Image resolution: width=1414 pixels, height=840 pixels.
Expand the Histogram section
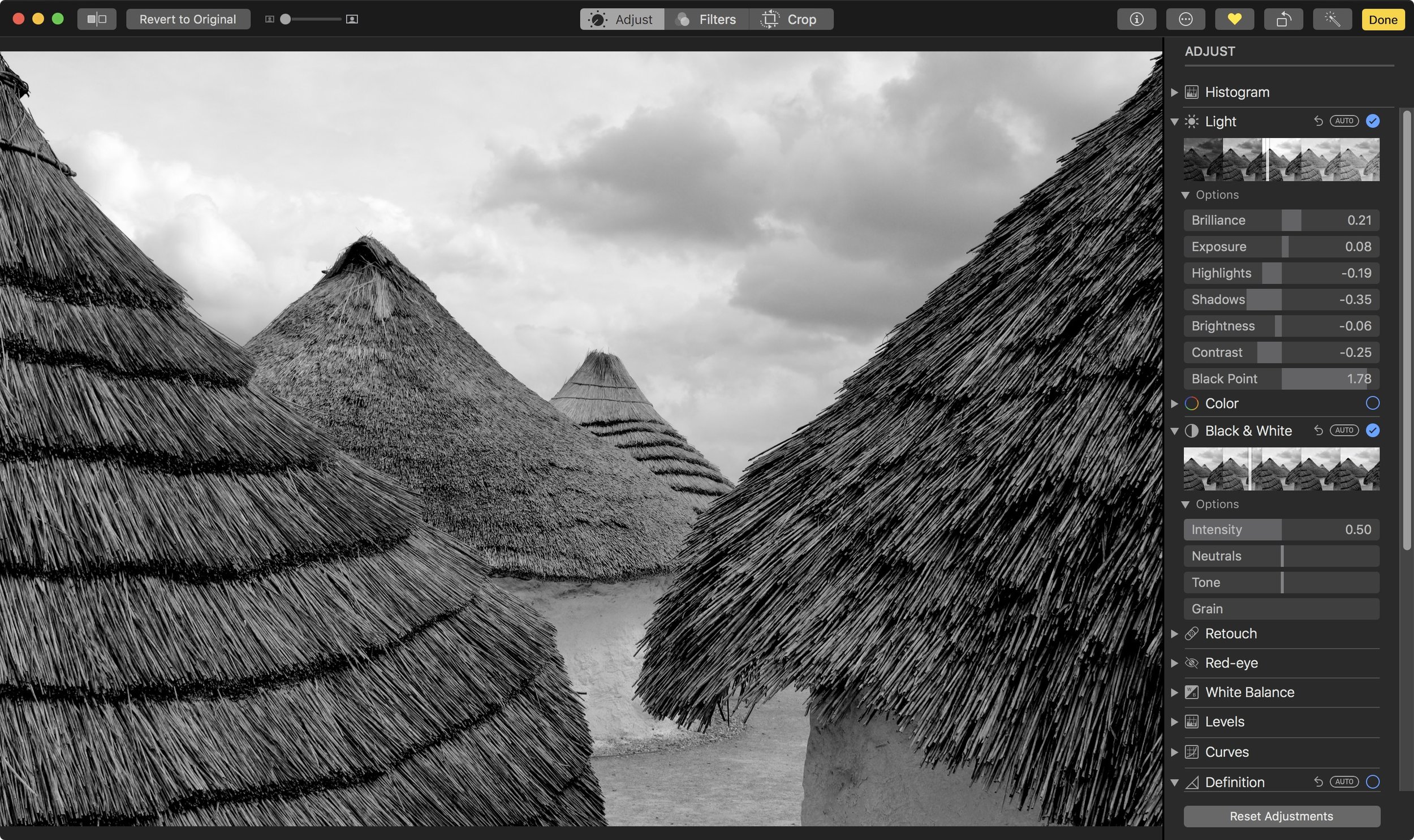[x=1174, y=92]
